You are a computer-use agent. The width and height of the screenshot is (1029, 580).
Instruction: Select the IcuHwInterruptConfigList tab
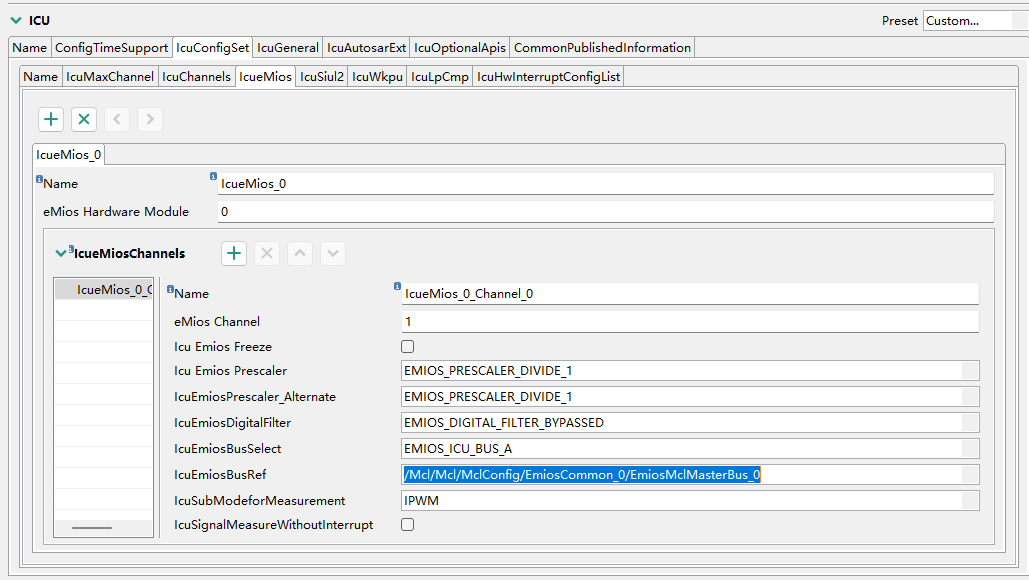(x=547, y=76)
